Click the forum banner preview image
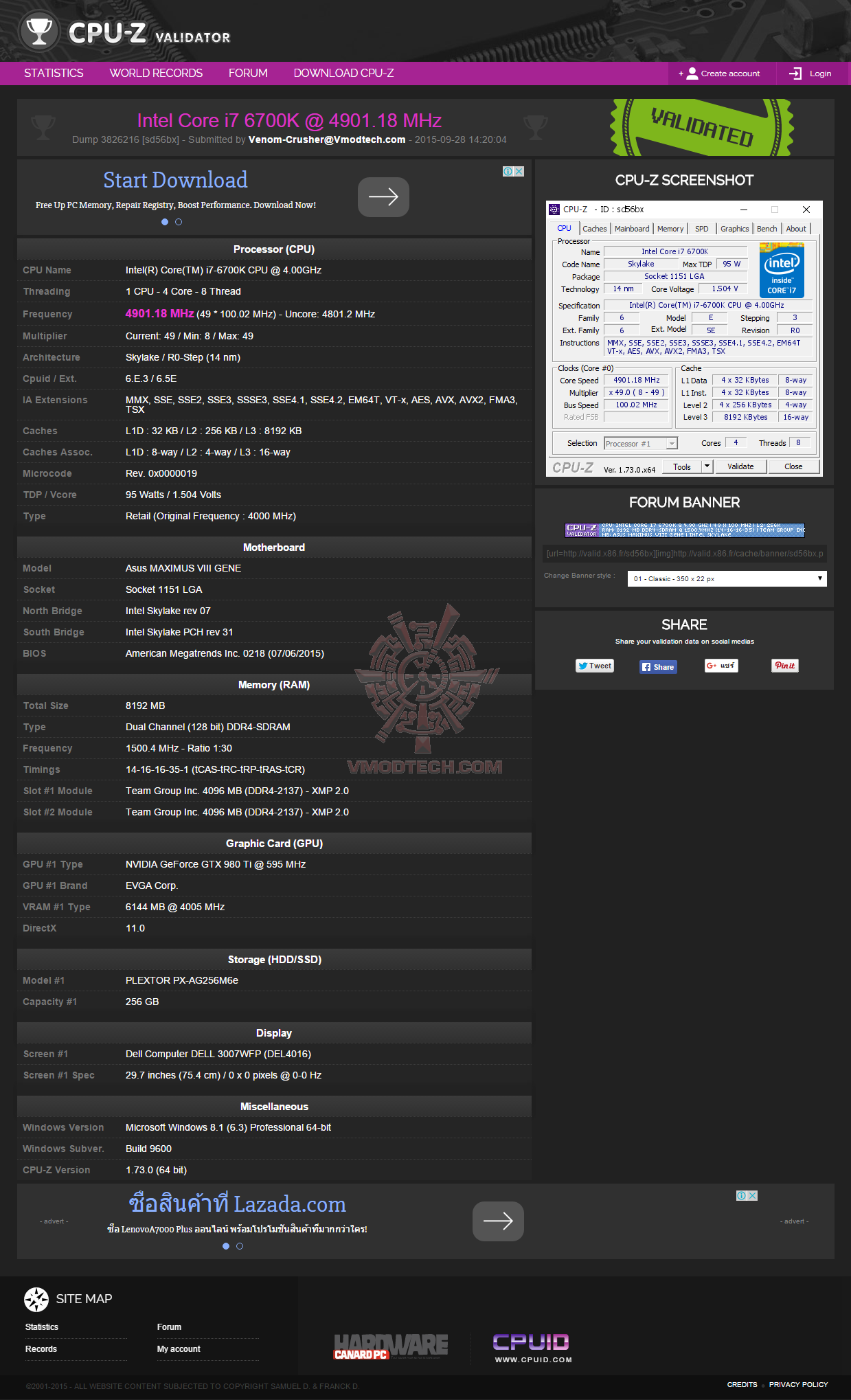Viewport: 851px width, 1400px height. pos(684,530)
